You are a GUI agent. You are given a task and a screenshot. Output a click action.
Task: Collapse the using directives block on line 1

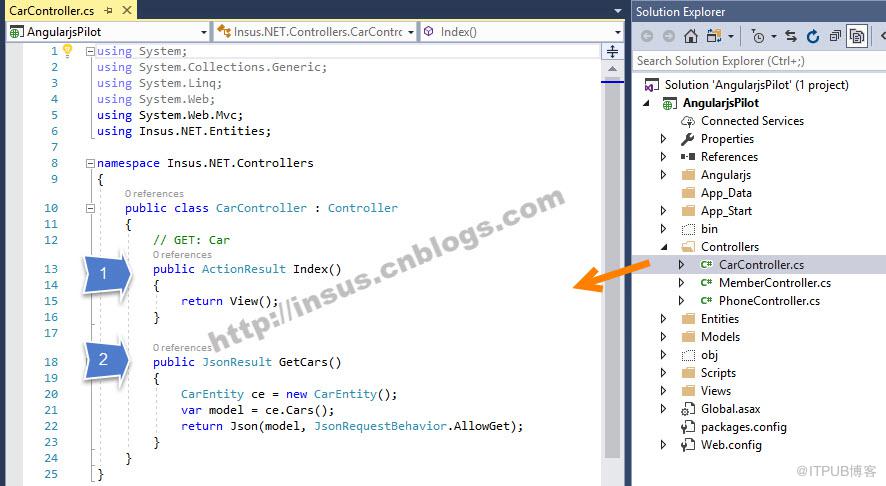point(90,51)
